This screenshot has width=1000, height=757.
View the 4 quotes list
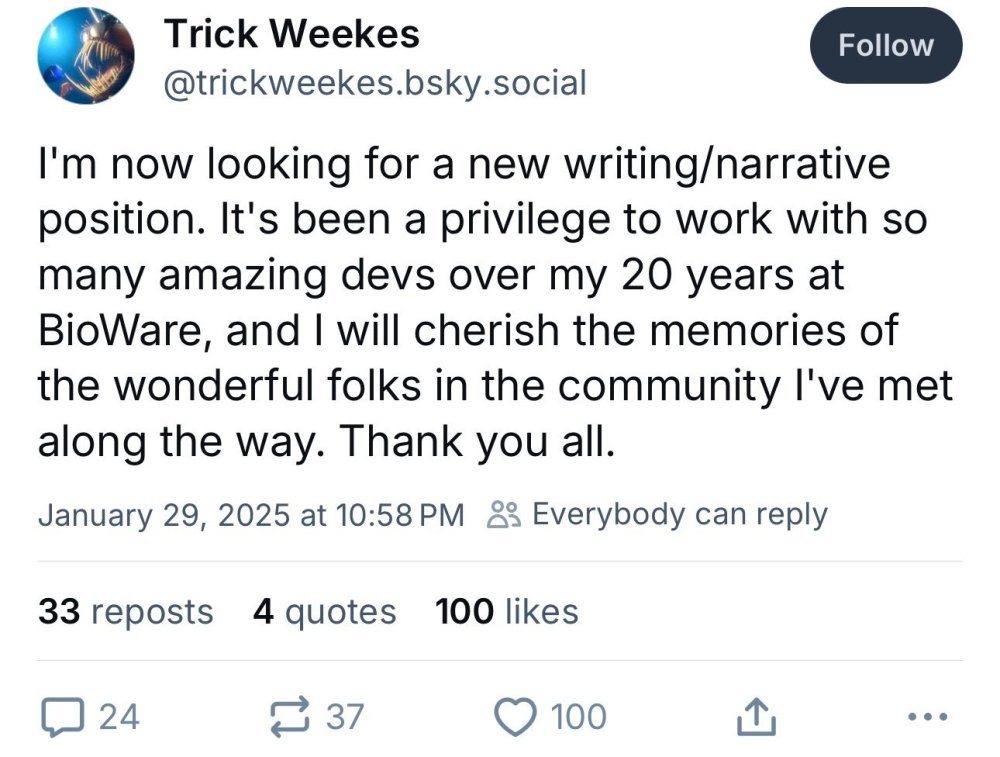pyautogui.click(x=324, y=611)
